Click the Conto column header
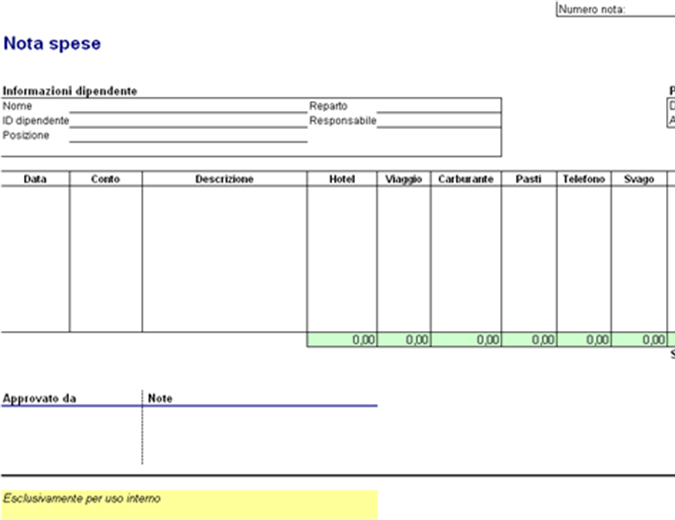This screenshot has height=520, width=675. (x=105, y=179)
